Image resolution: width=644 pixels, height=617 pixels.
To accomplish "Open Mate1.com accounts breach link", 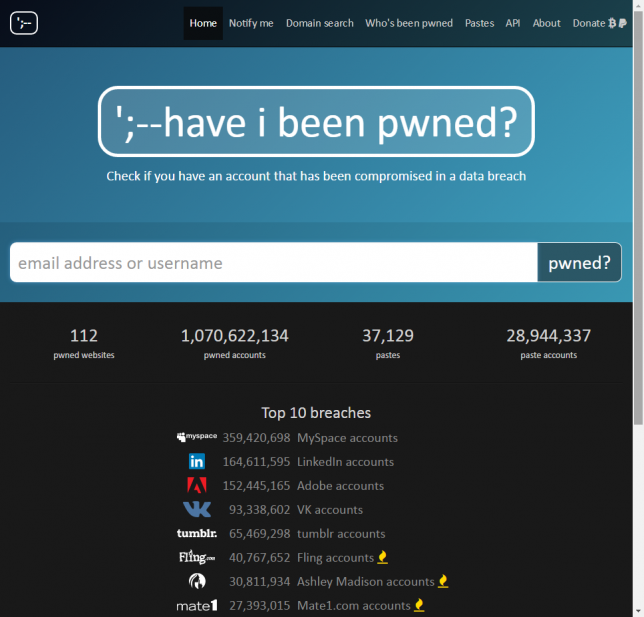I will click(354, 605).
